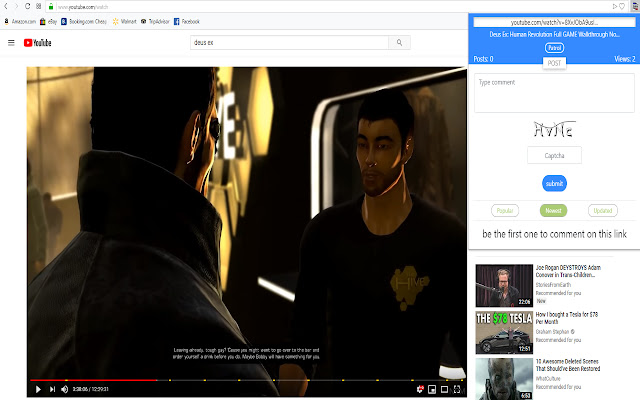The image size is (640, 400).
Task: Mute the video volume
Action: click(x=64, y=389)
